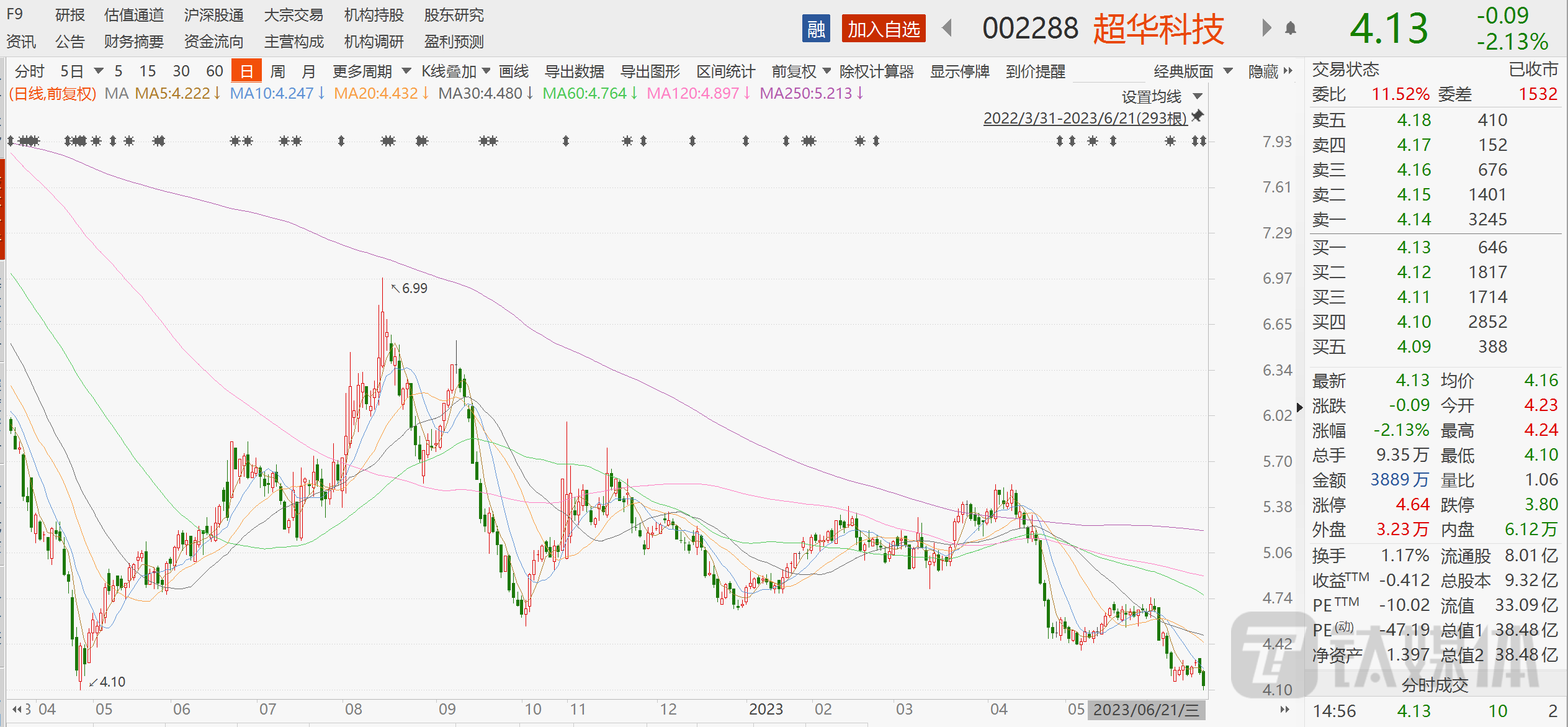
Task: Click the forward double-arrow icon at chart bottom right
Action: pos(1283,708)
